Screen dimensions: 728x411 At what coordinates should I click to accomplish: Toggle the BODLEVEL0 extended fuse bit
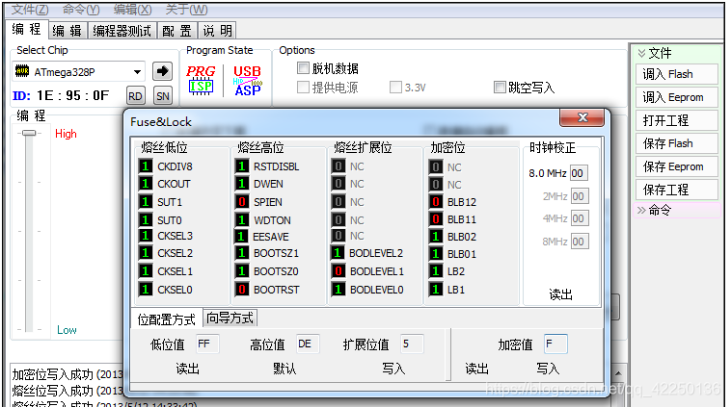[x=338, y=289]
